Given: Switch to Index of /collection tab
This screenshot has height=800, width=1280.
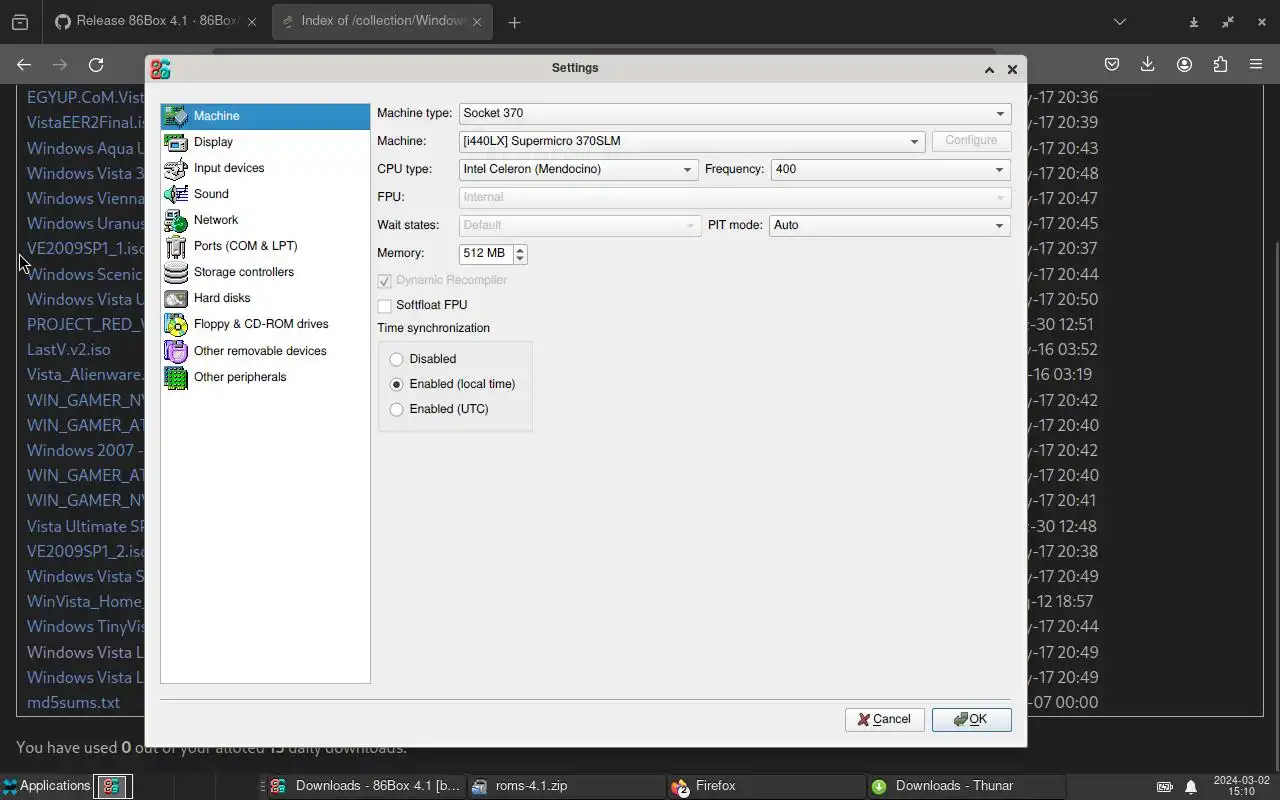Looking at the screenshot, I should [382, 22].
